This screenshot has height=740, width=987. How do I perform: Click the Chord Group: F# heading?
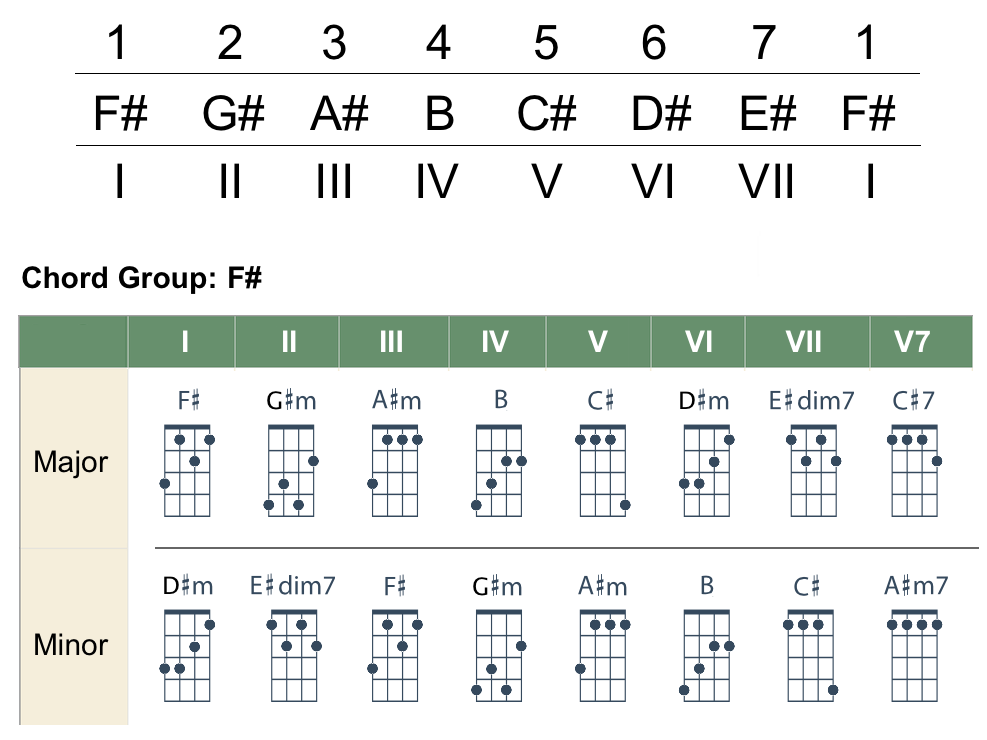(141, 277)
